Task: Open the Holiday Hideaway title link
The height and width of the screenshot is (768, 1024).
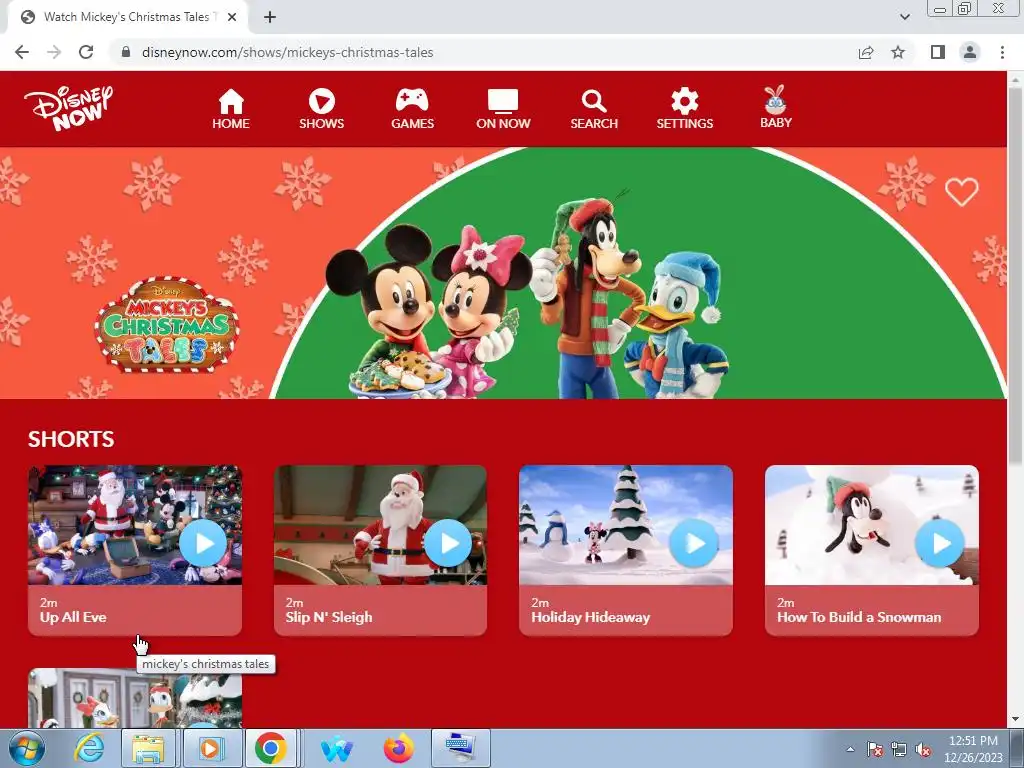Action: (x=590, y=617)
